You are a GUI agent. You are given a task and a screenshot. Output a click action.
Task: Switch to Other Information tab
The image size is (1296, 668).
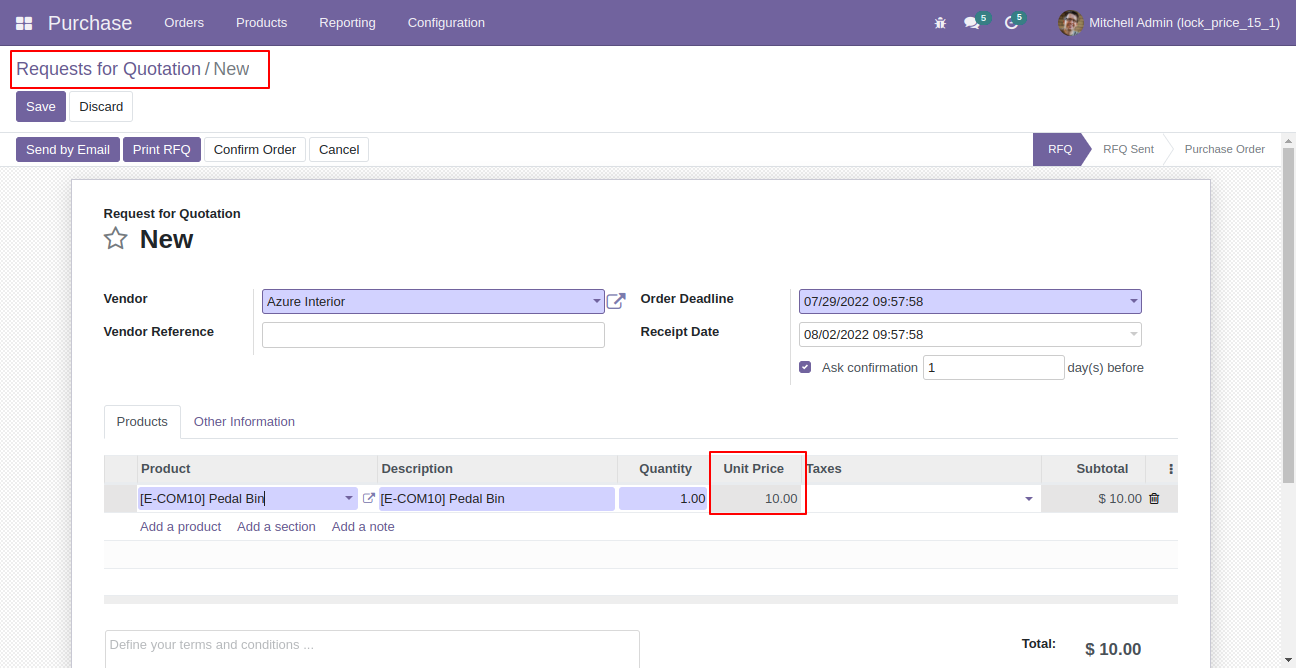(244, 422)
